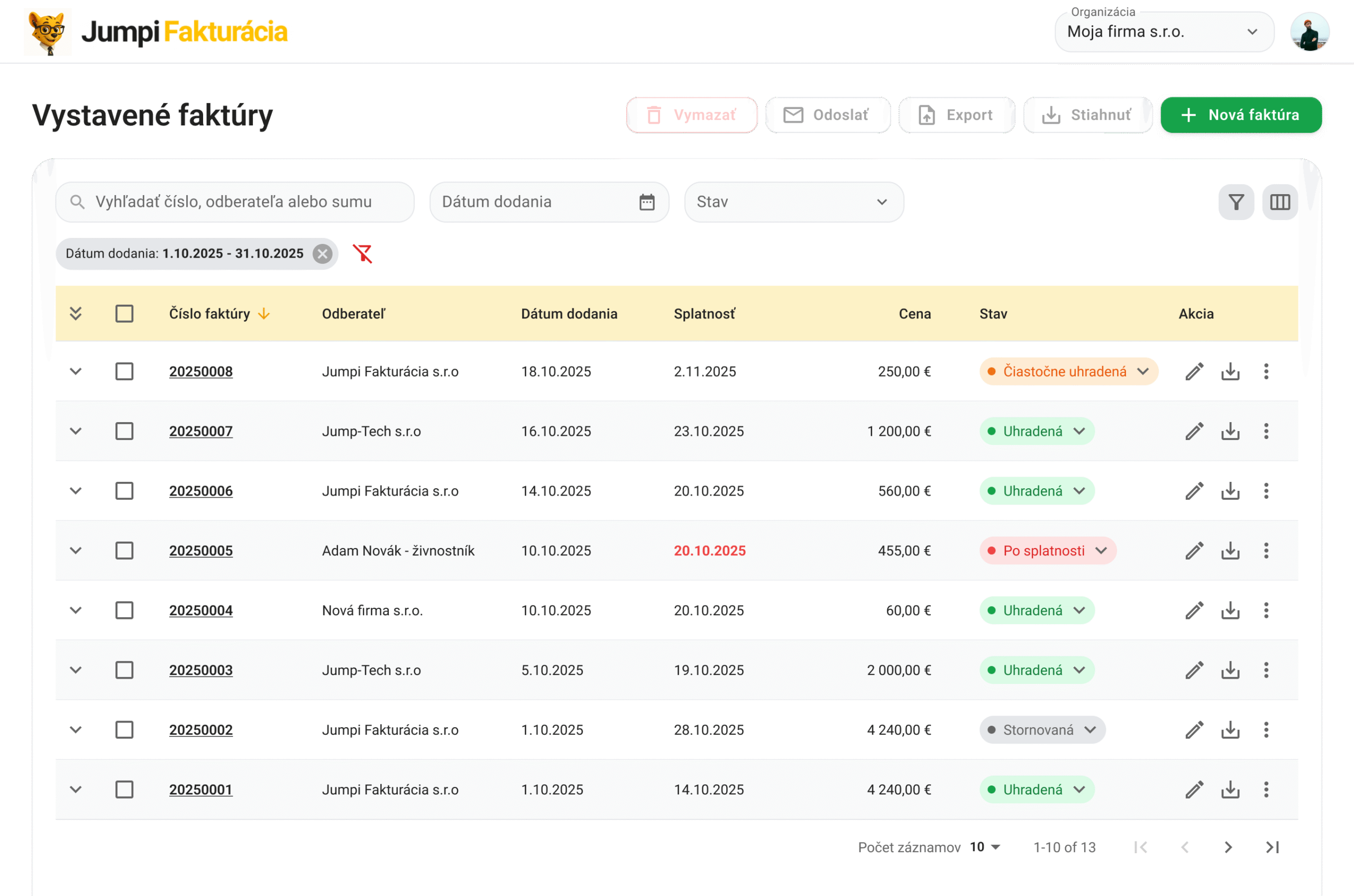Tick checkbox for invoice 20250007
This screenshot has height=896, width=1354.
pos(124,432)
